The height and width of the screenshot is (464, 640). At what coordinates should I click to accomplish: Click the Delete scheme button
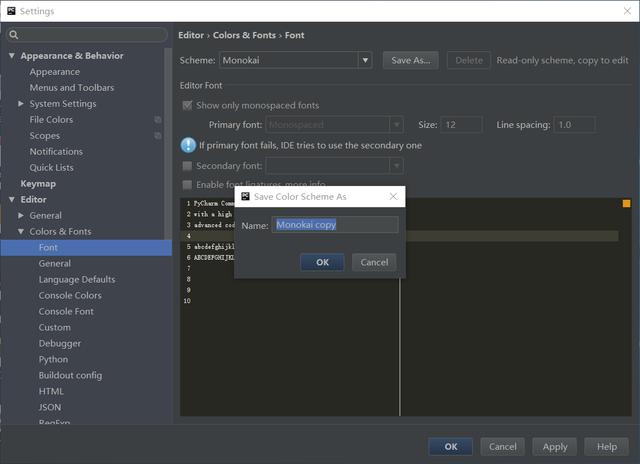[x=469, y=60]
